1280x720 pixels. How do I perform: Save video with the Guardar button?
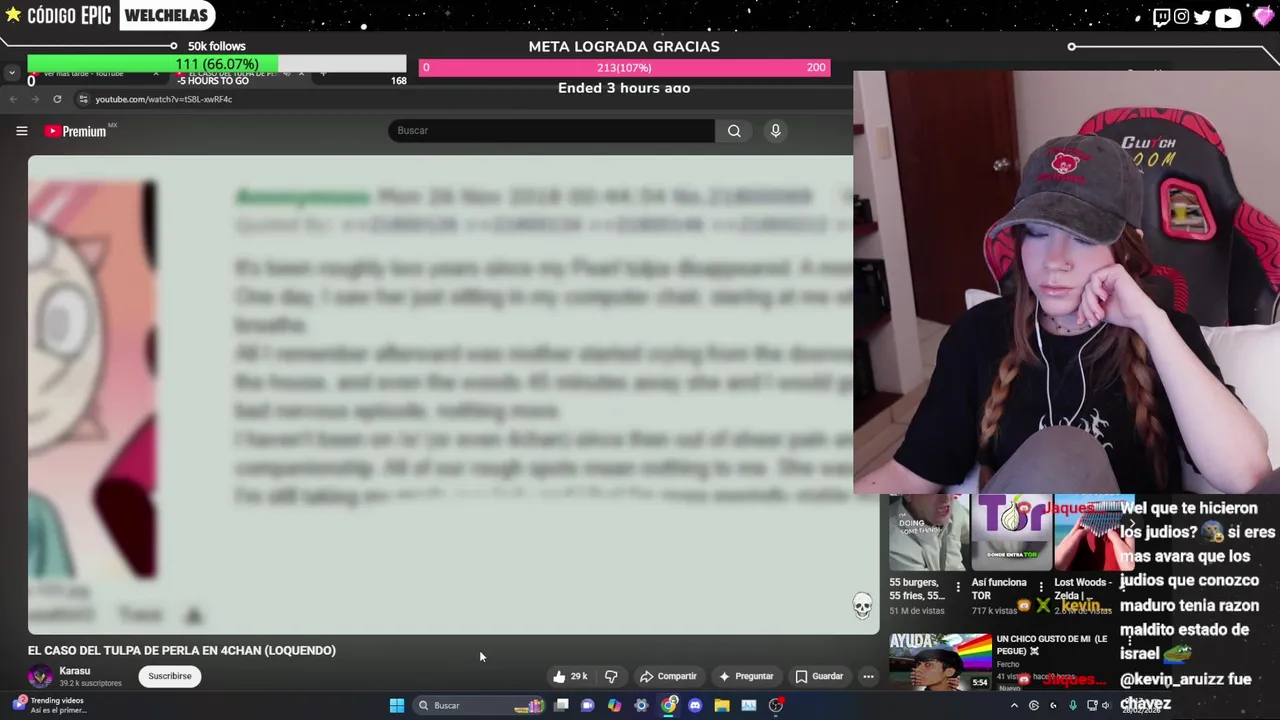point(819,676)
